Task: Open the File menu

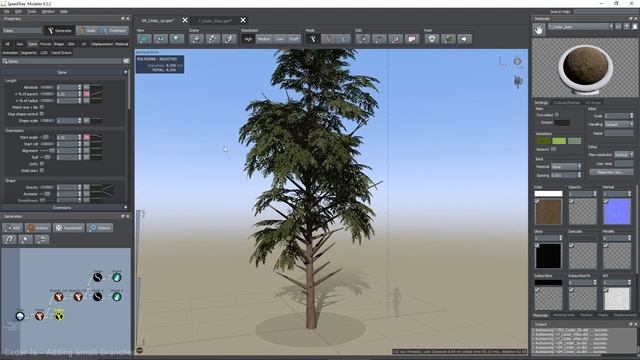Action: click(6, 11)
